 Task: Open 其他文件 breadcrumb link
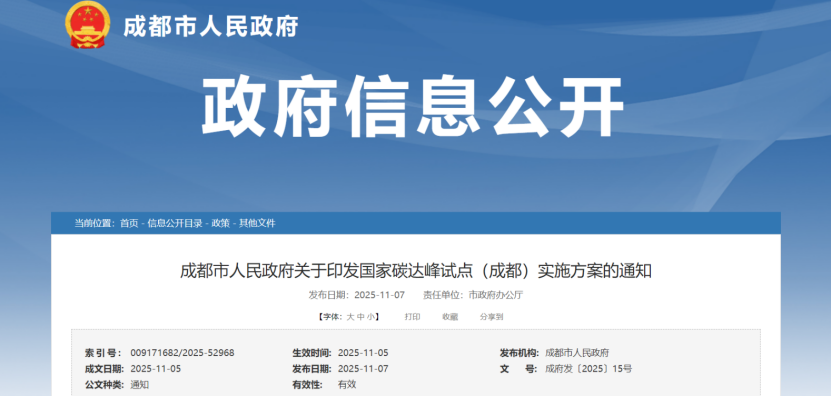[x=257, y=223]
